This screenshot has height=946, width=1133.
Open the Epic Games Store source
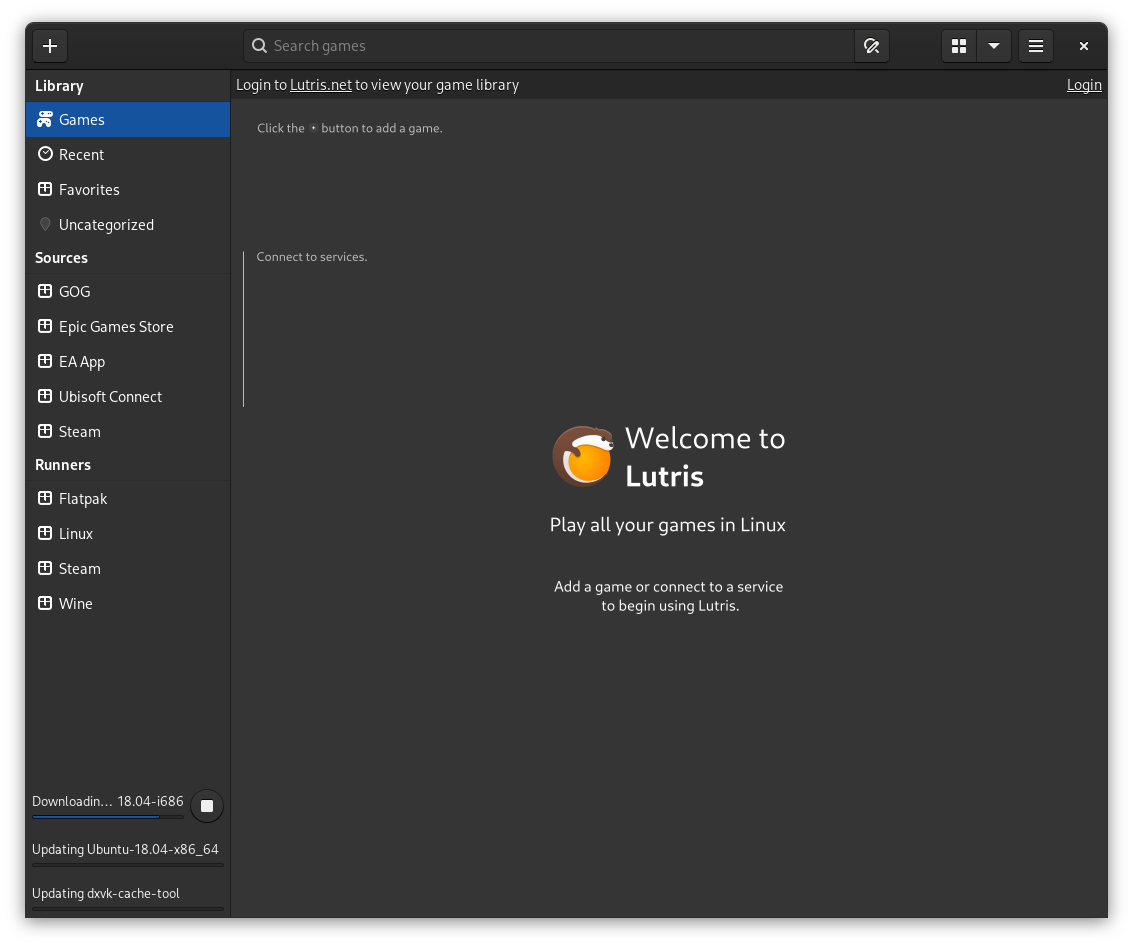(116, 326)
